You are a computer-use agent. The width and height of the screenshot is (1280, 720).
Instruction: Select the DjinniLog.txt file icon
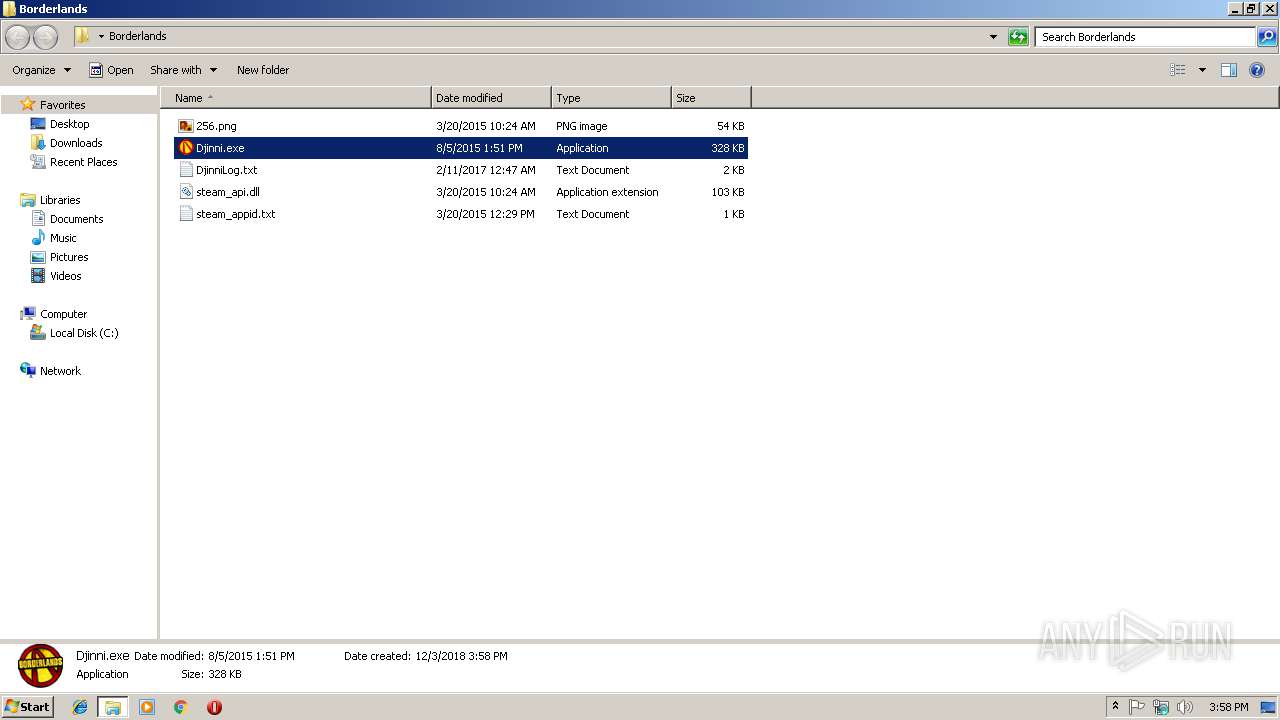coord(186,170)
